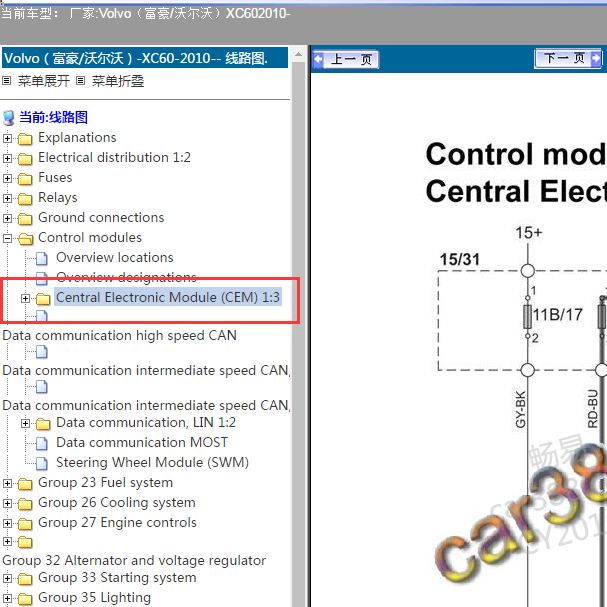This screenshot has height=607, width=607.
Task: Open Central Electronic Module (CEM) 1:3
Action: [168, 297]
